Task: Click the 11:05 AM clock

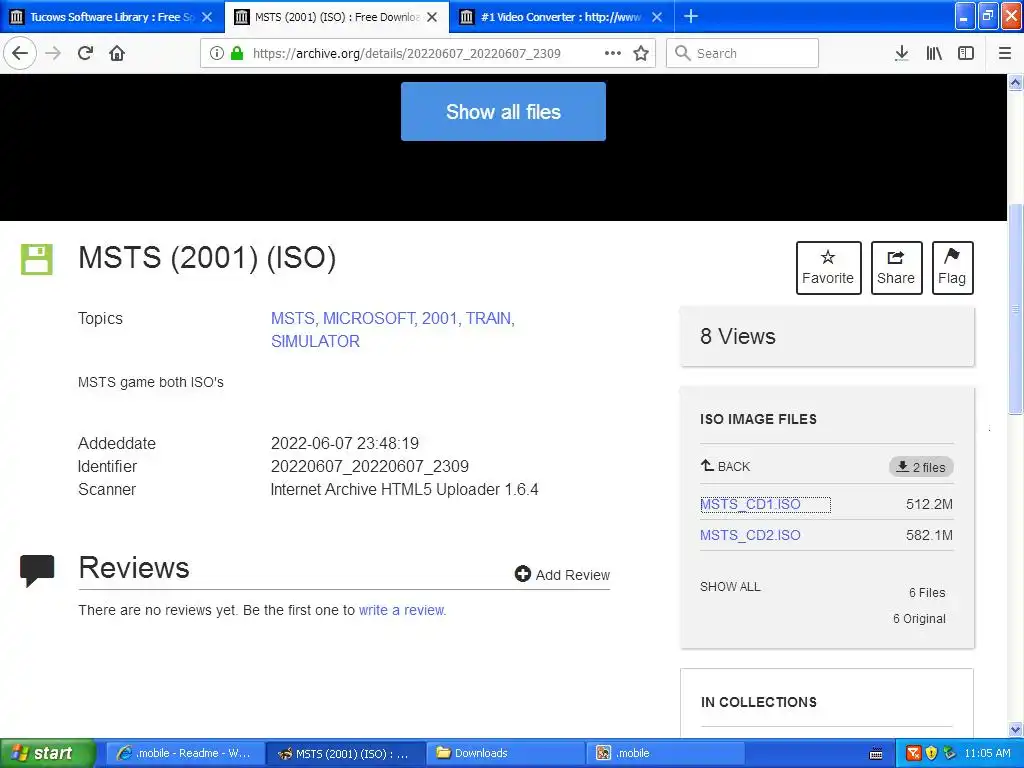Action: coord(987,753)
